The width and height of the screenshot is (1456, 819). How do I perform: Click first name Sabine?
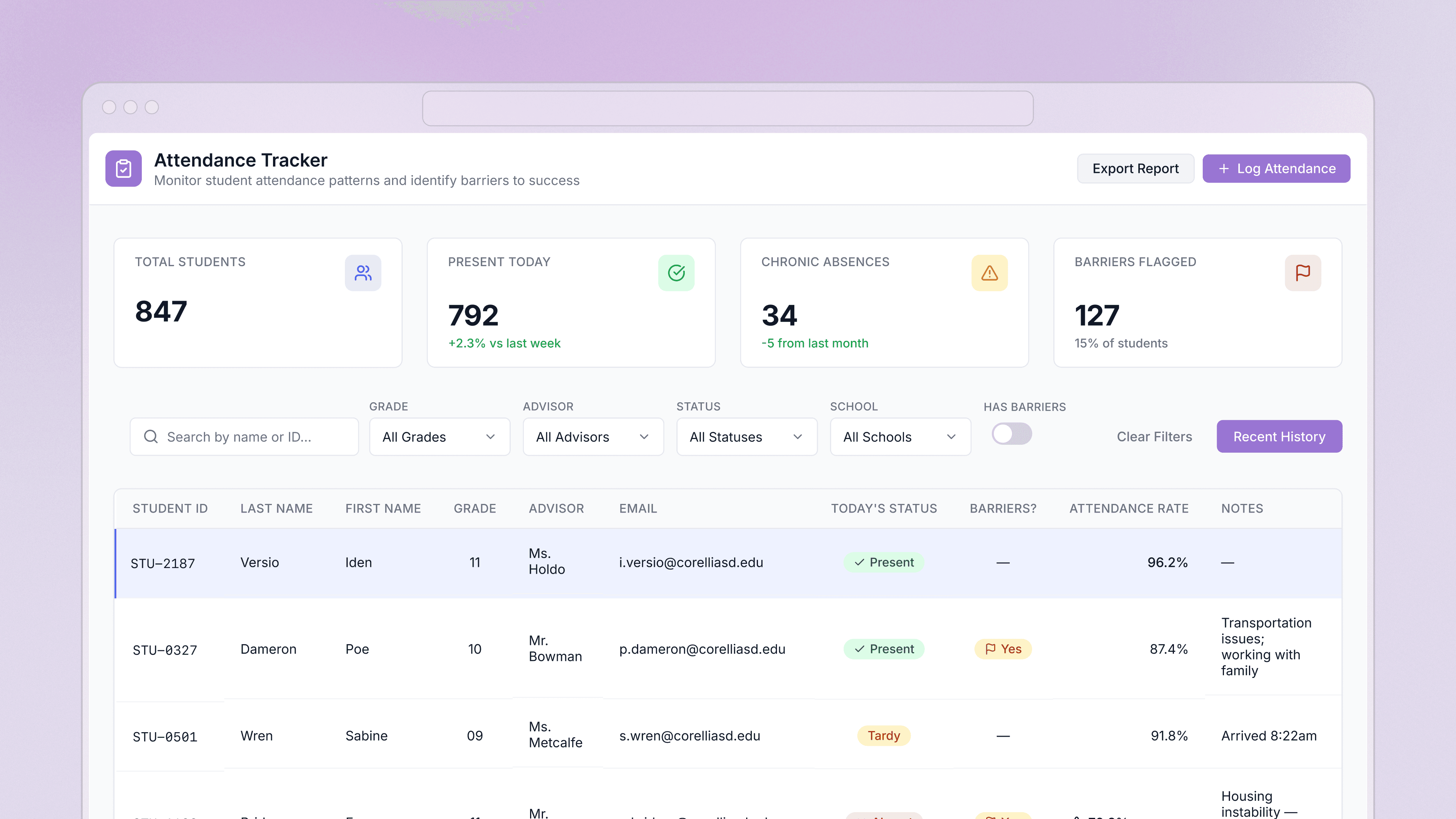coord(366,736)
